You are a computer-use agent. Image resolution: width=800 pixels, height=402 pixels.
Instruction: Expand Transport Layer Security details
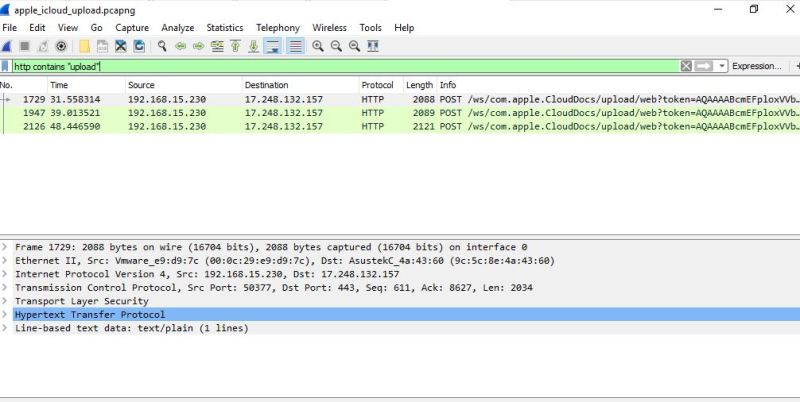coord(5,301)
